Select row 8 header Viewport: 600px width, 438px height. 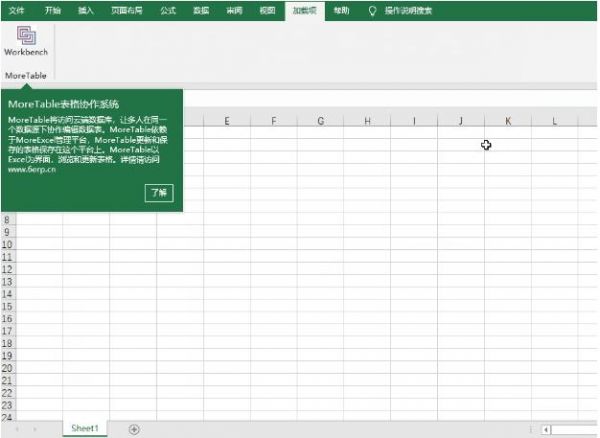pos(7,220)
